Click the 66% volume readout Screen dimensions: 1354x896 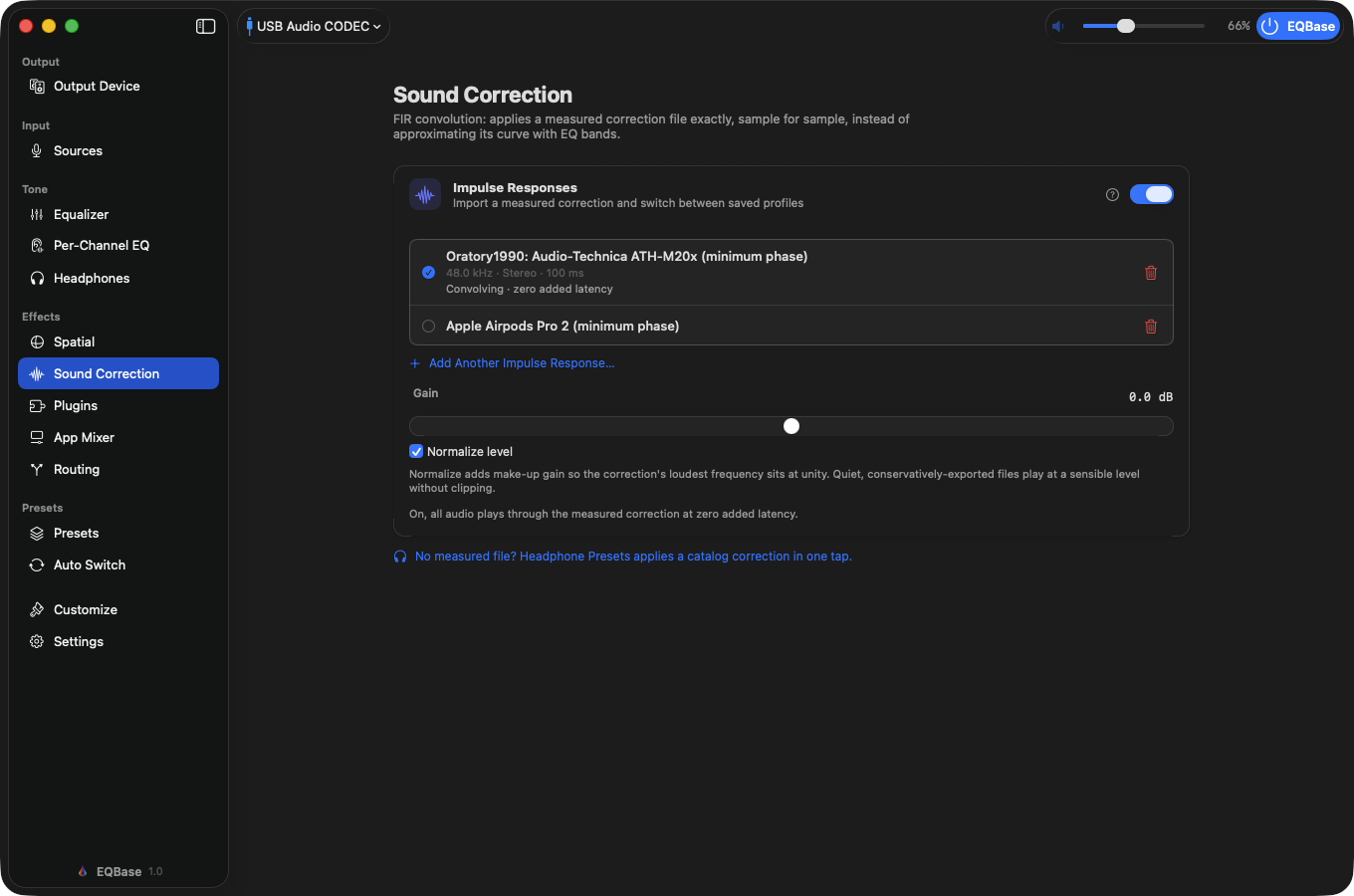[1239, 26]
